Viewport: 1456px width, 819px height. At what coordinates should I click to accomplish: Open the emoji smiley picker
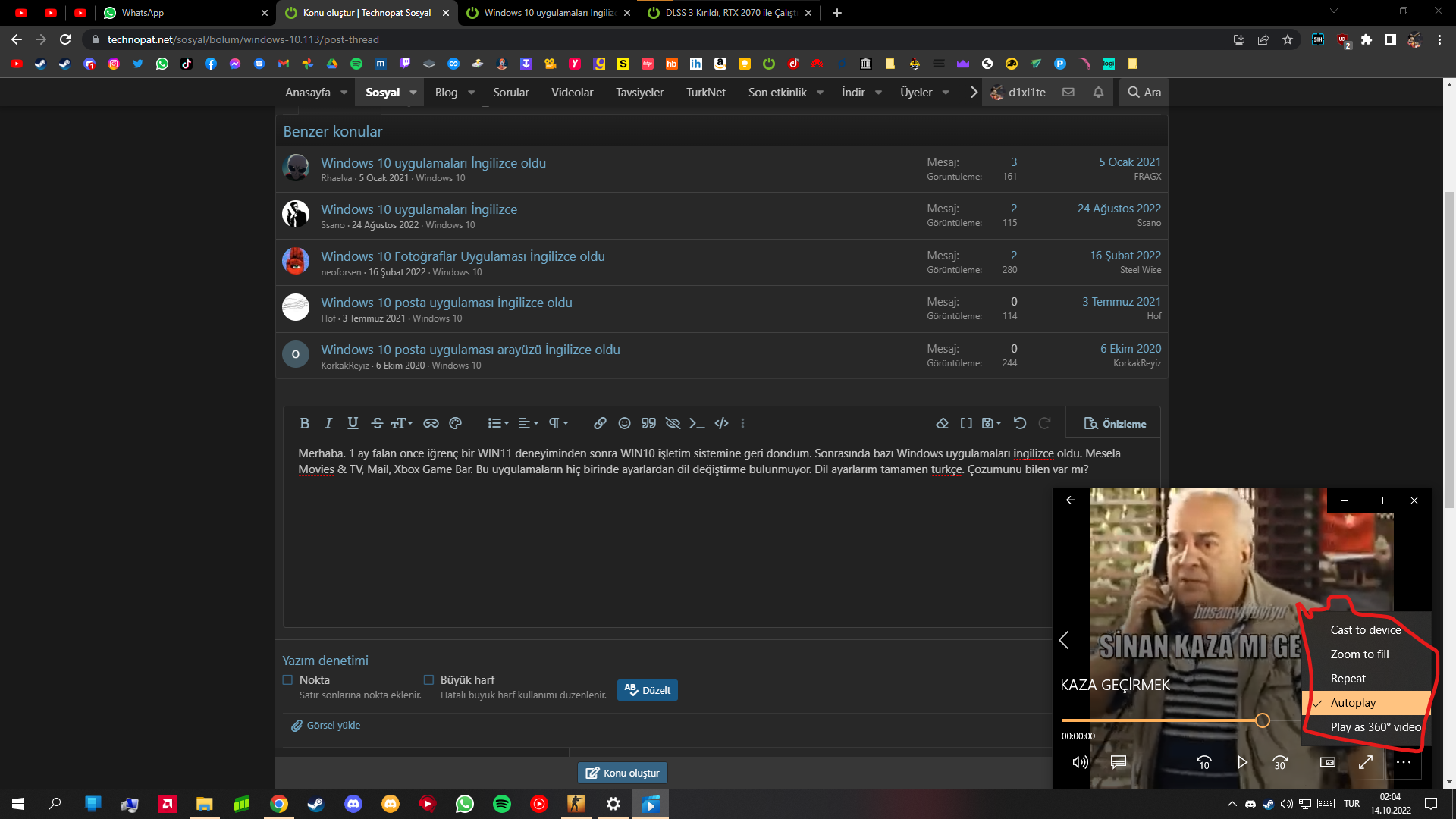pos(624,423)
